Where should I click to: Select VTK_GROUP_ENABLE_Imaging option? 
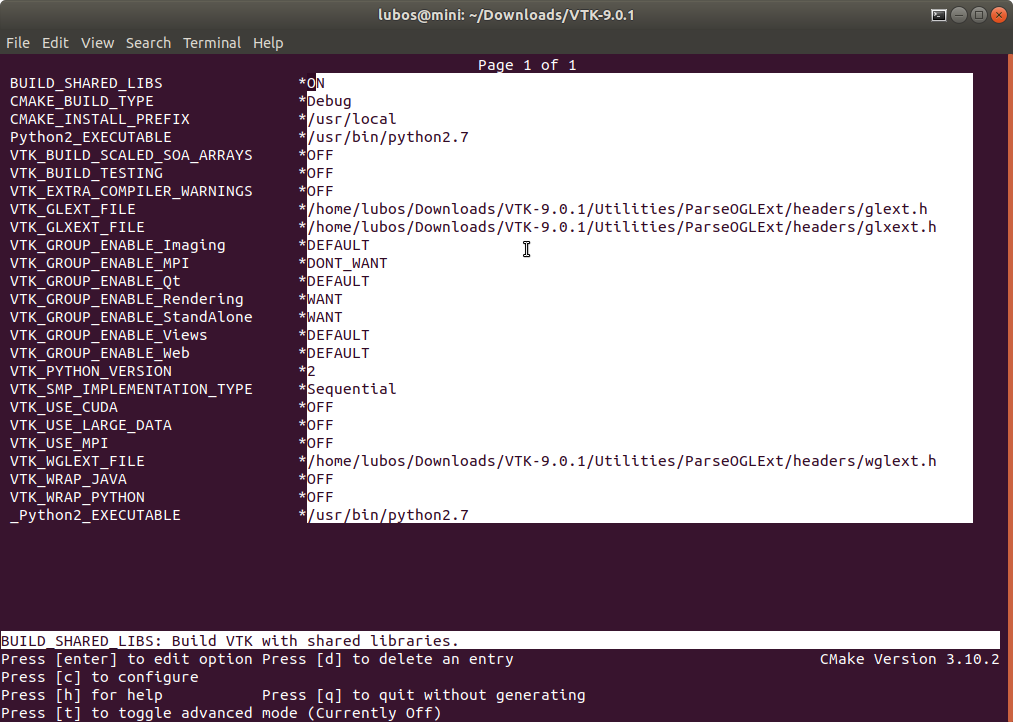(x=118, y=245)
